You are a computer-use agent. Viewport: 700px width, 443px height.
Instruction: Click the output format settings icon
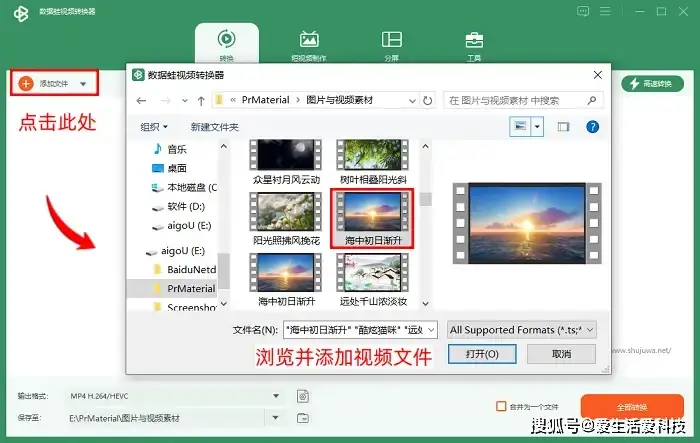(x=303, y=397)
